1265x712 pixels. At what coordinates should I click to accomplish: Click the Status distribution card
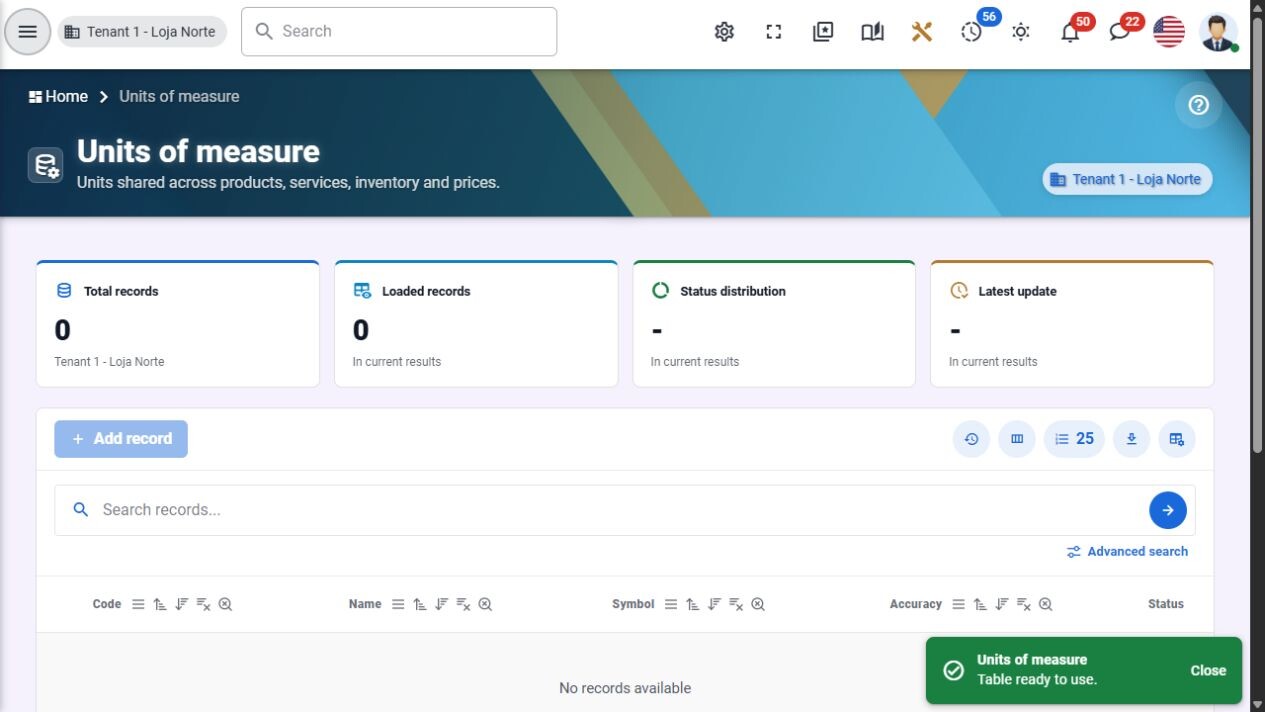pyautogui.click(x=774, y=324)
